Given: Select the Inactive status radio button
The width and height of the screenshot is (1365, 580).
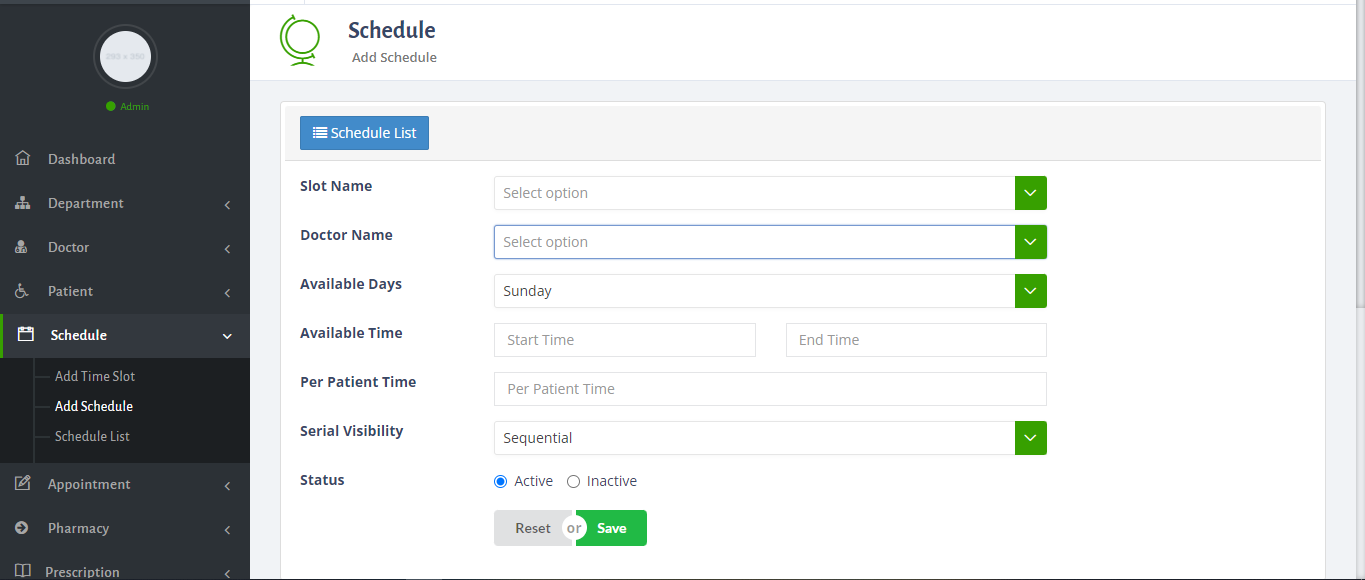Looking at the screenshot, I should coord(573,481).
